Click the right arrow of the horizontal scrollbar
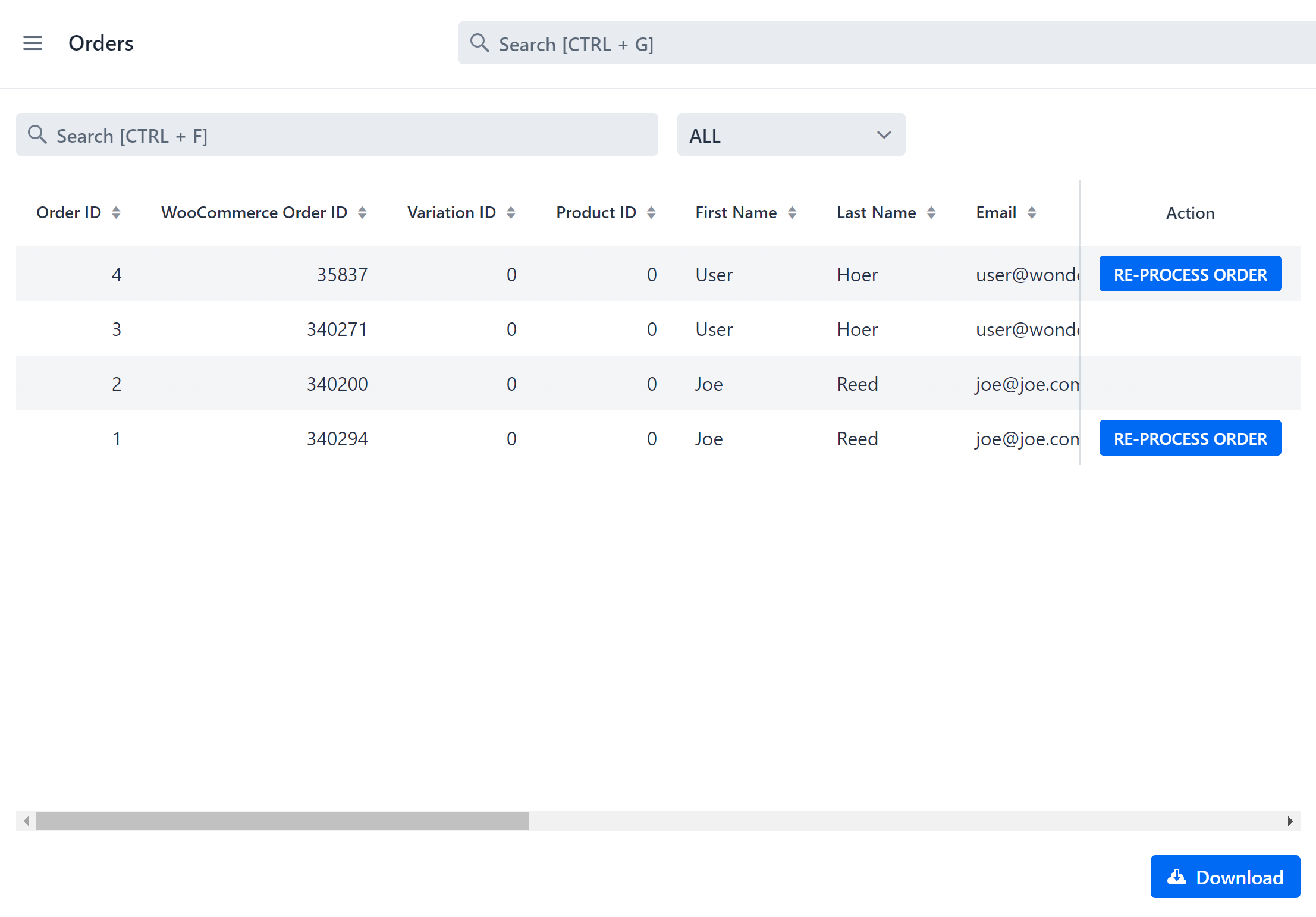 click(1290, 821)
